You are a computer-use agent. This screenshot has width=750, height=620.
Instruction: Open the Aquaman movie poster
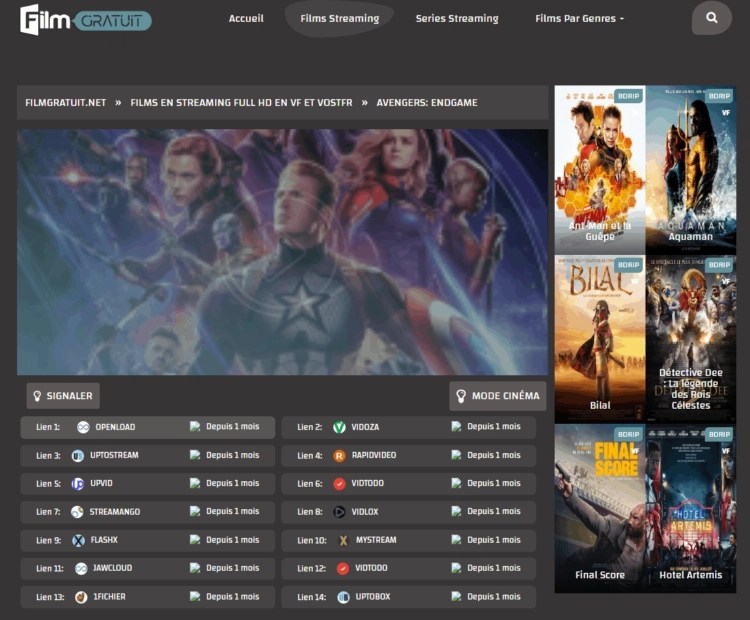pos(691,170)
